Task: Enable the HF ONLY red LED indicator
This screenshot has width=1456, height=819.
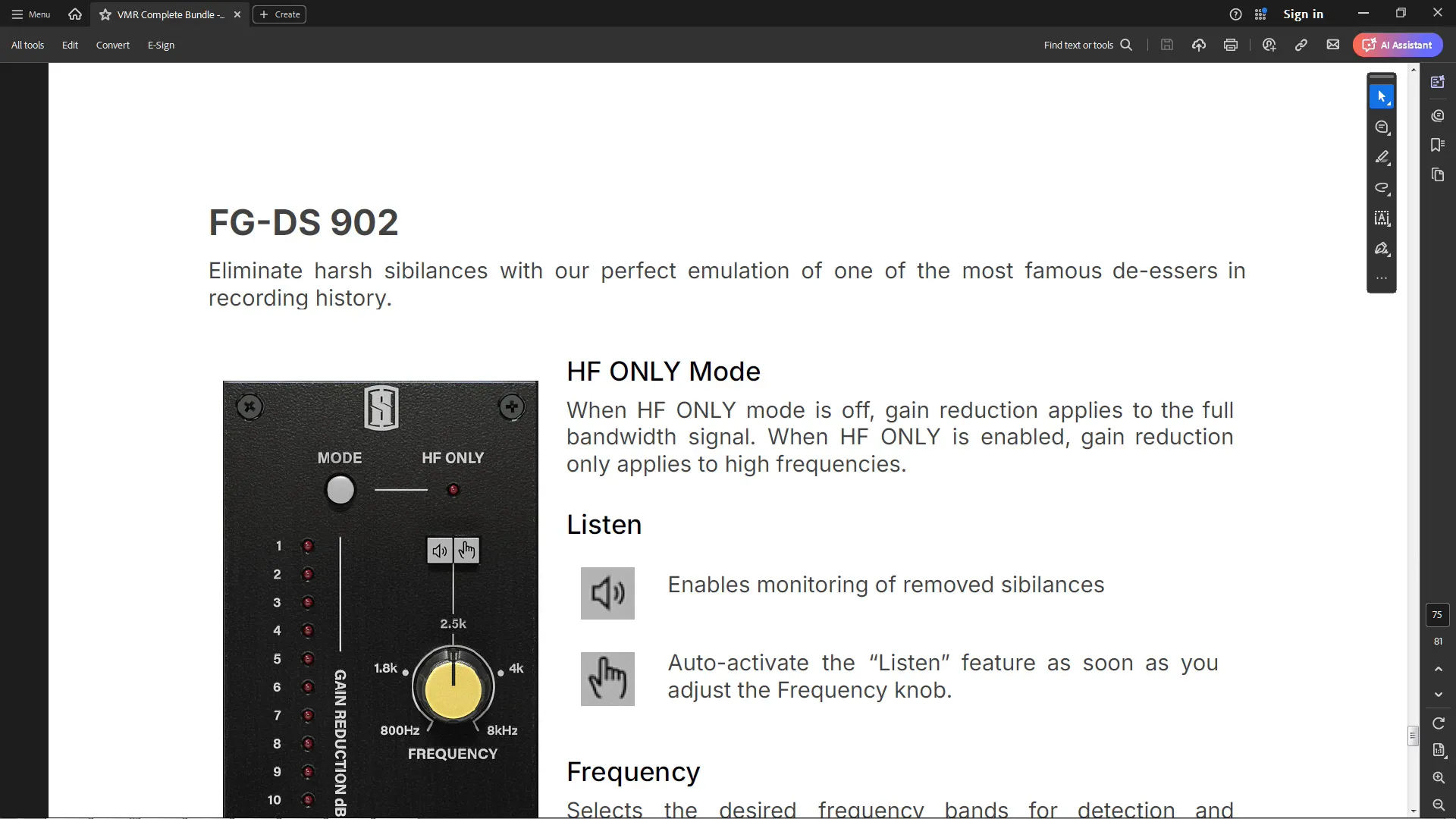Action: coord(455,491)
